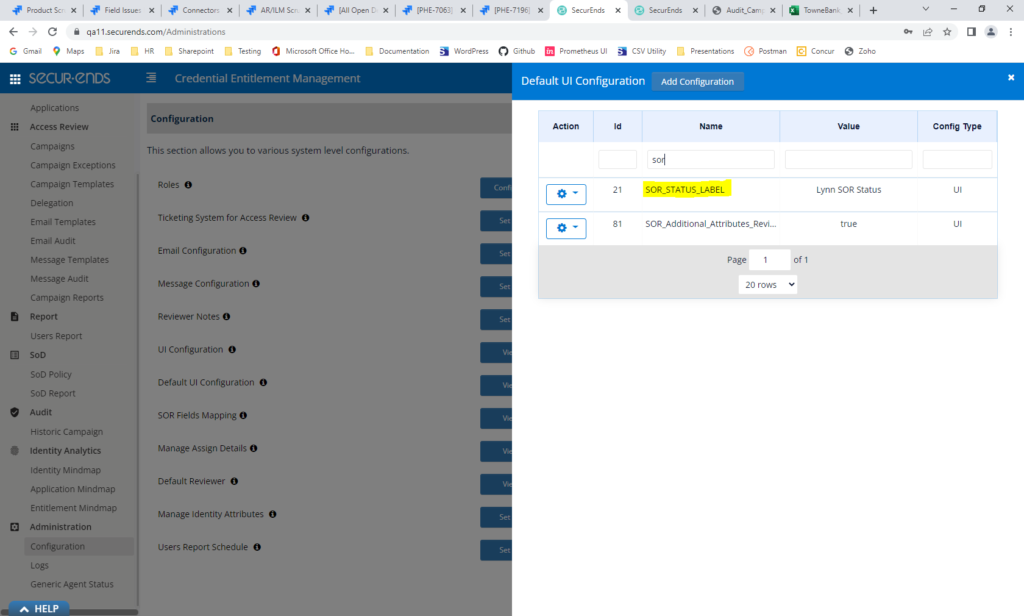Open Email Templates in the sidebar
Viewport: 1024px width, 616px height.
[63, 222]
